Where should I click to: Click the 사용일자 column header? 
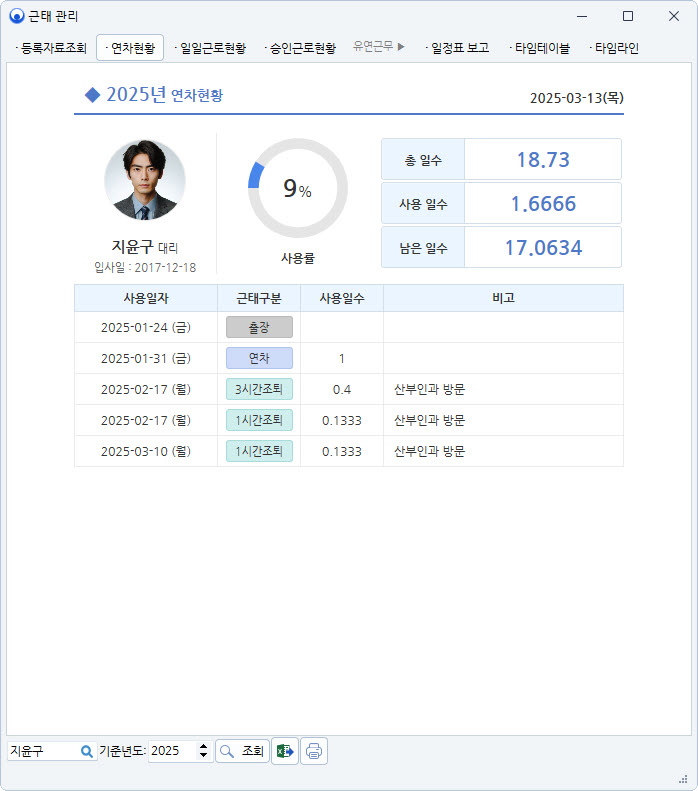[146, 298]
